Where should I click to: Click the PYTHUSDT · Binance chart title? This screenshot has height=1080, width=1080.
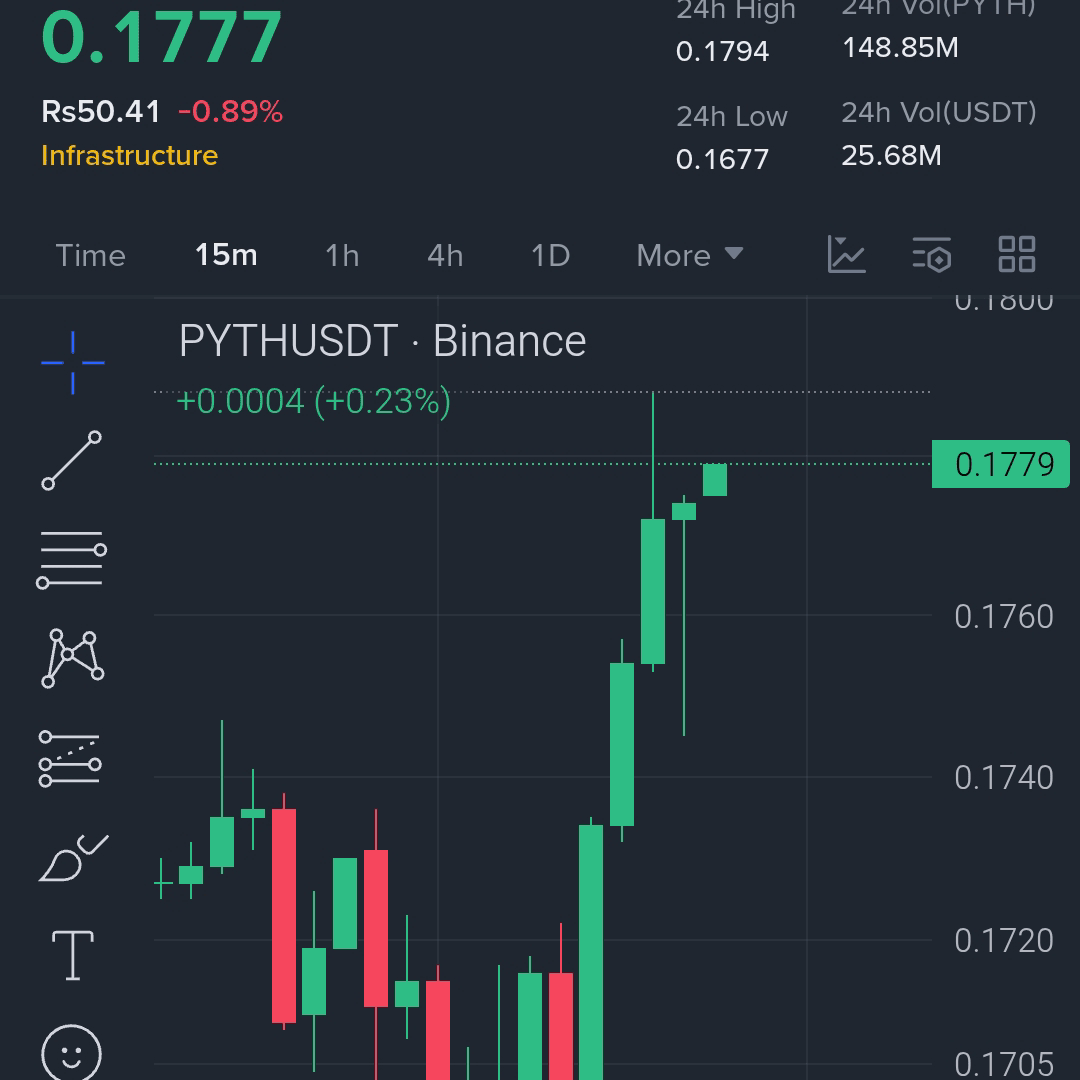click(x=382, y=341)
